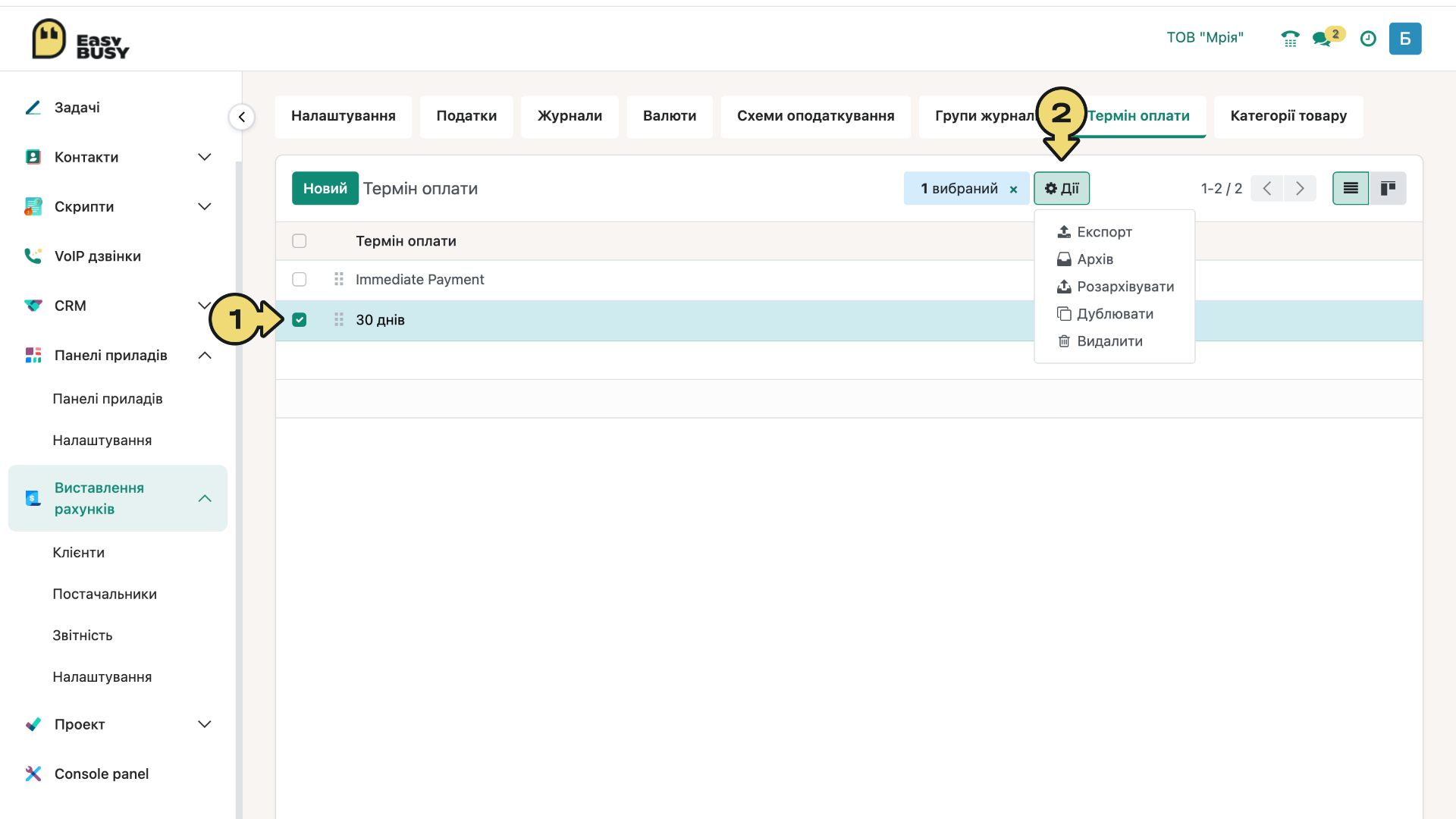
Task: Open the EasyBusy logo home
Action: click(x=80, y=39)
